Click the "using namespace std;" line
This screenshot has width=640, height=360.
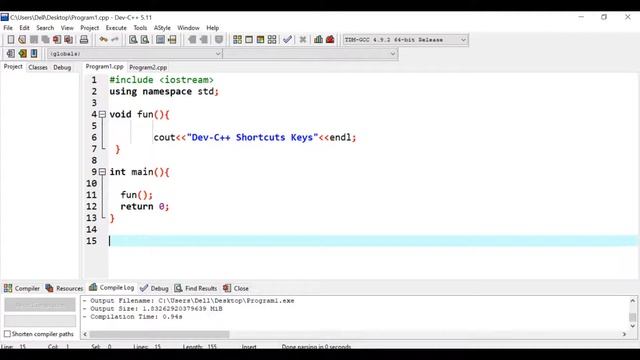click(164, 91)
